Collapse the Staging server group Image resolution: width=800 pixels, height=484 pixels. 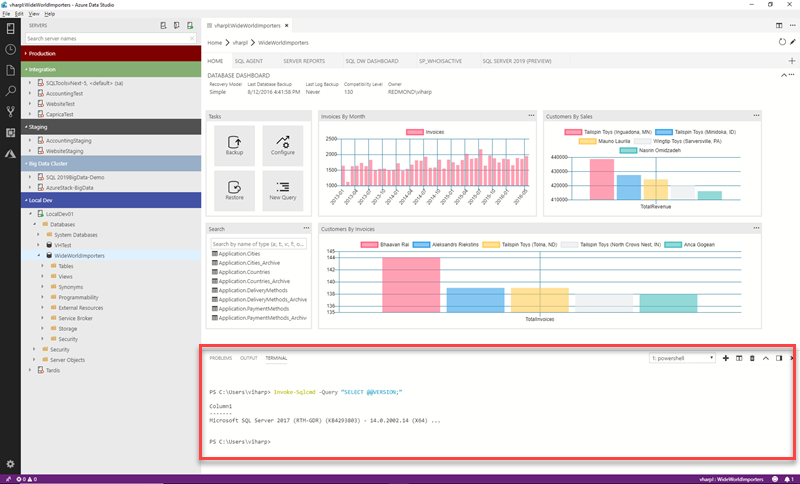click(x=111, y=126)
